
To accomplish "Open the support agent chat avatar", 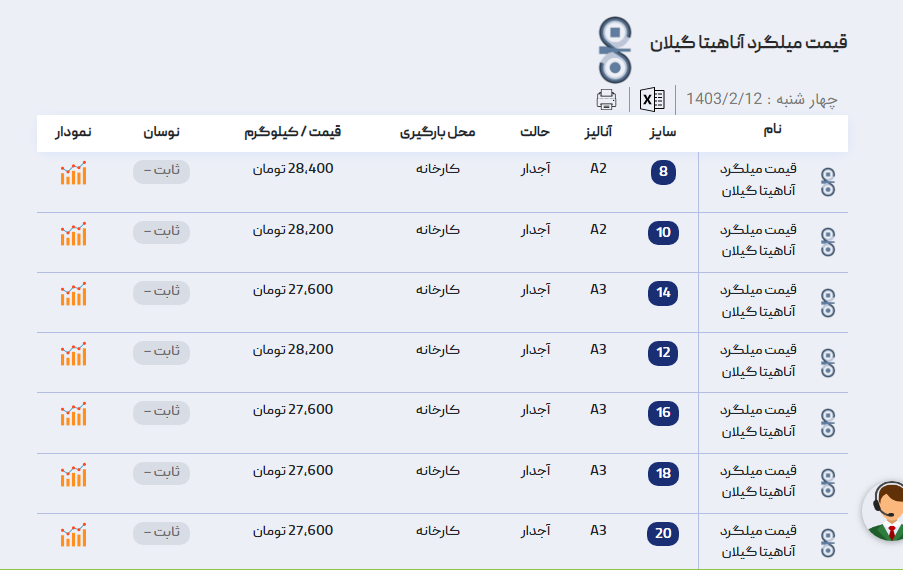I will [885, 511].
